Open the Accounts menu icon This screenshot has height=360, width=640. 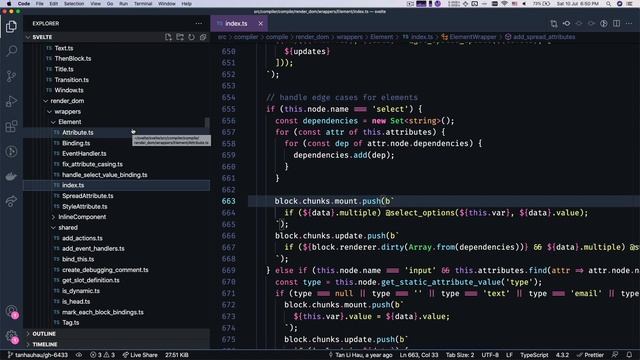click(11, 311)
